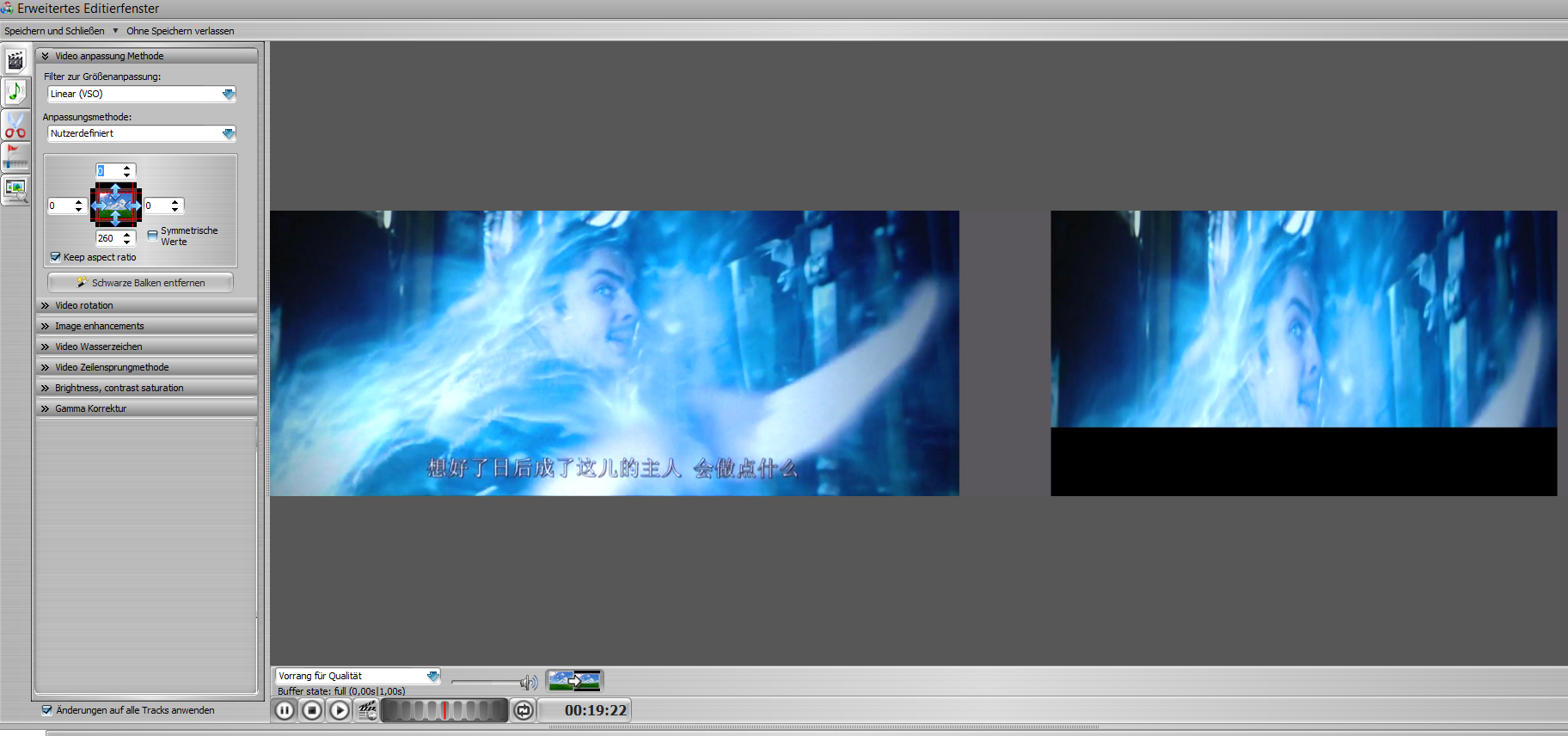Expand the Gamma Korrektur section
Viewport: 1568px width, 736px height.
pyautogui.click(x=146, y=408)
